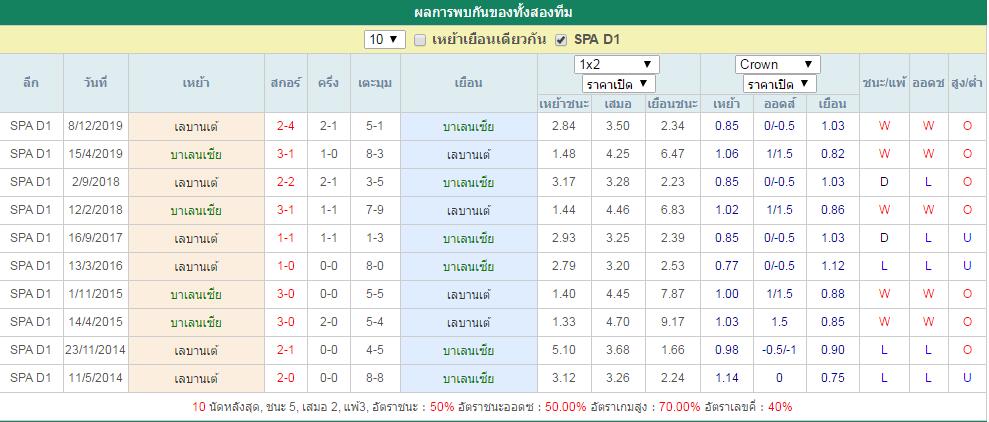Viewport: 989px width, 422px height.
Task: Select date cell 8/12/2019
Action: [x=95, y=126]
